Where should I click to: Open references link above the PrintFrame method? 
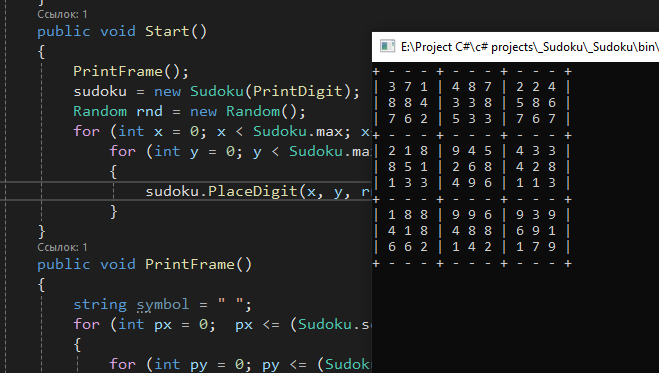[x=62, y=247]
